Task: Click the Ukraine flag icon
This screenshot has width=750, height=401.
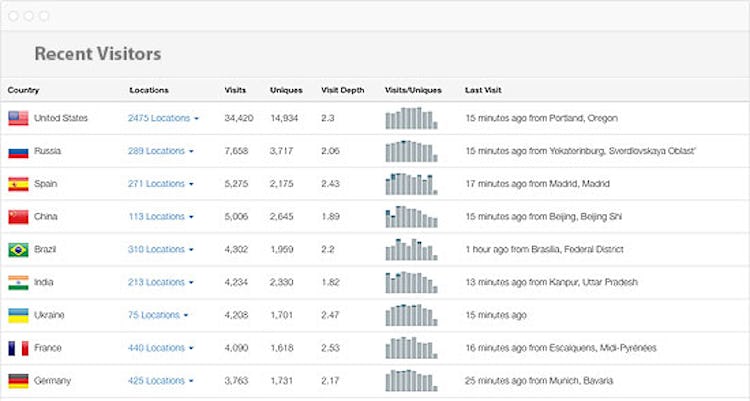Action: pyautogui.click(x=18, y=315)
